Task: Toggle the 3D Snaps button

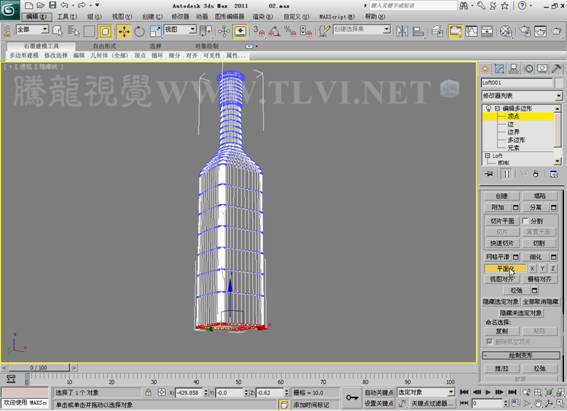Action: (259, 31)
